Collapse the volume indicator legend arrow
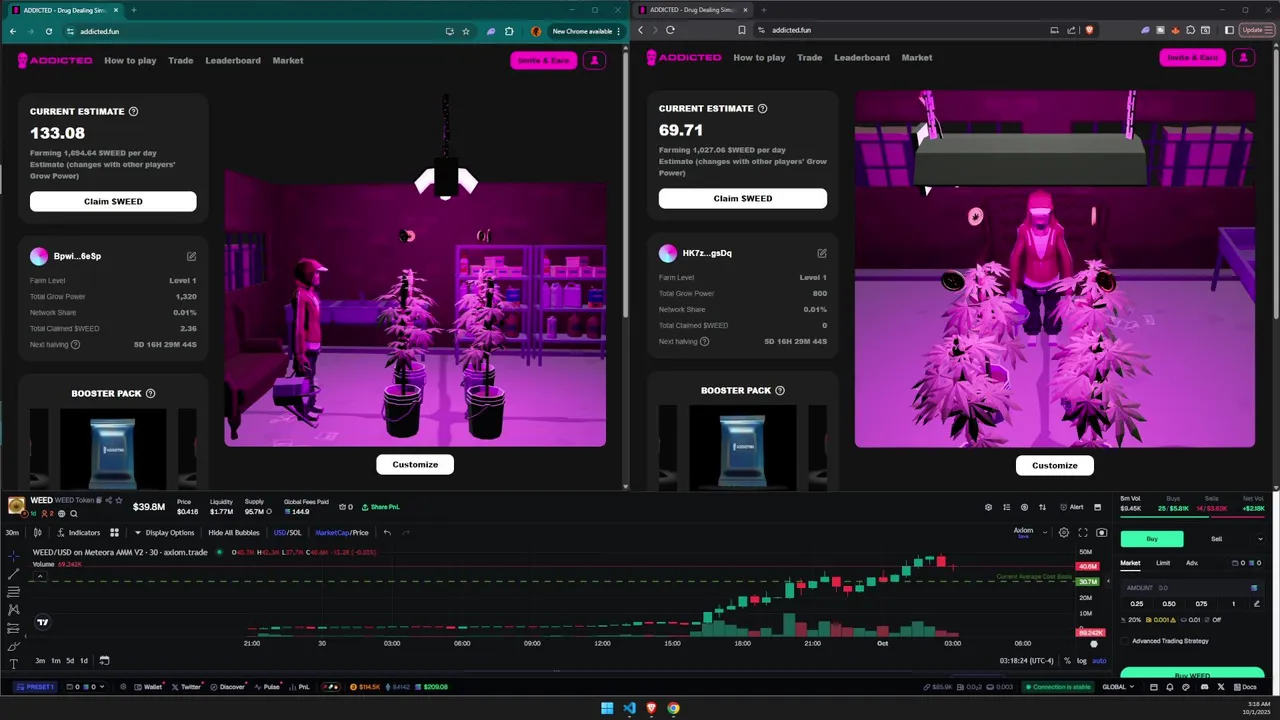This screenshot has width=1280, height=720. [40, 576]
